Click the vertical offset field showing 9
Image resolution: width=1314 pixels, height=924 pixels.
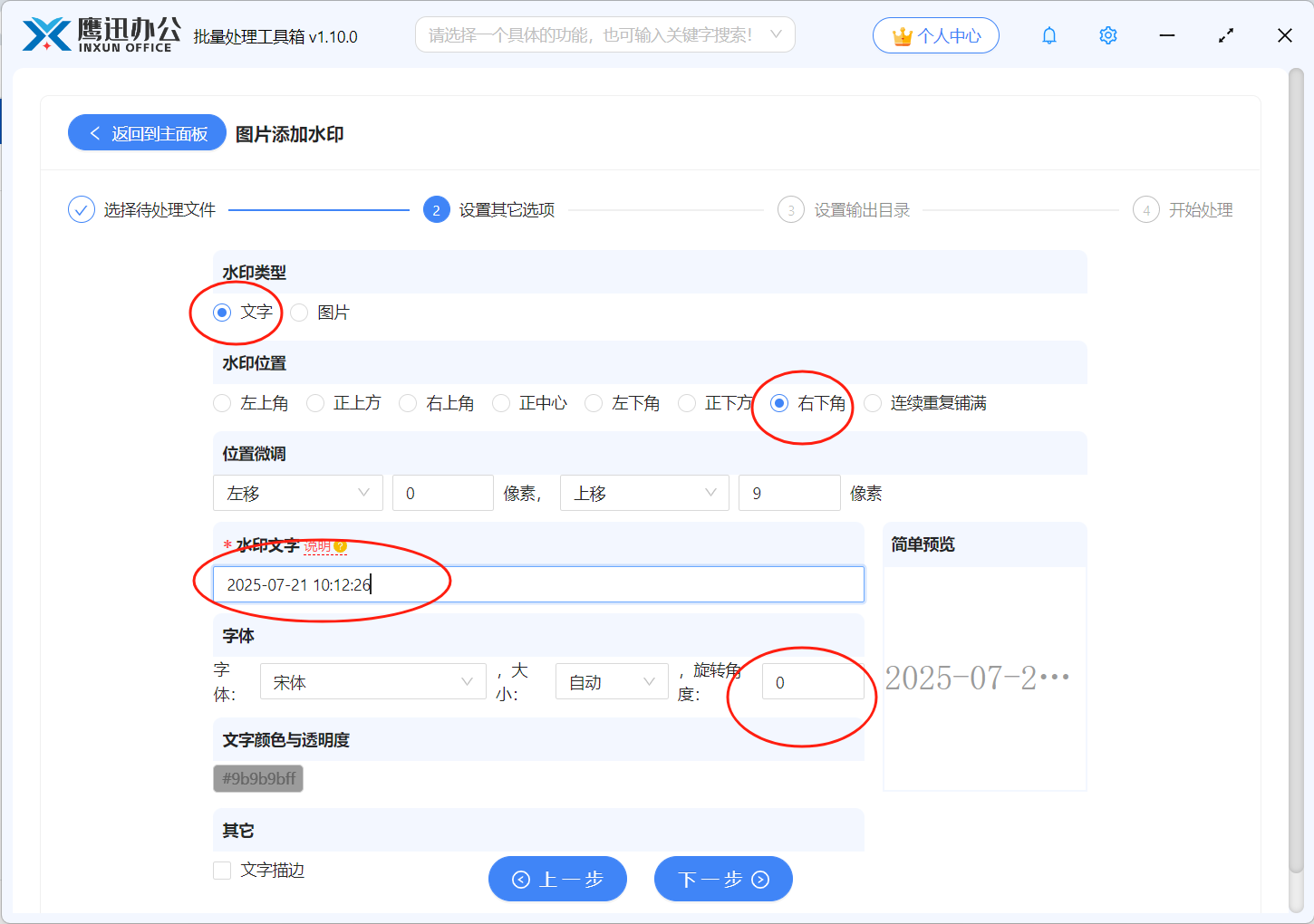pyautogui.click(x=789, y=493)
